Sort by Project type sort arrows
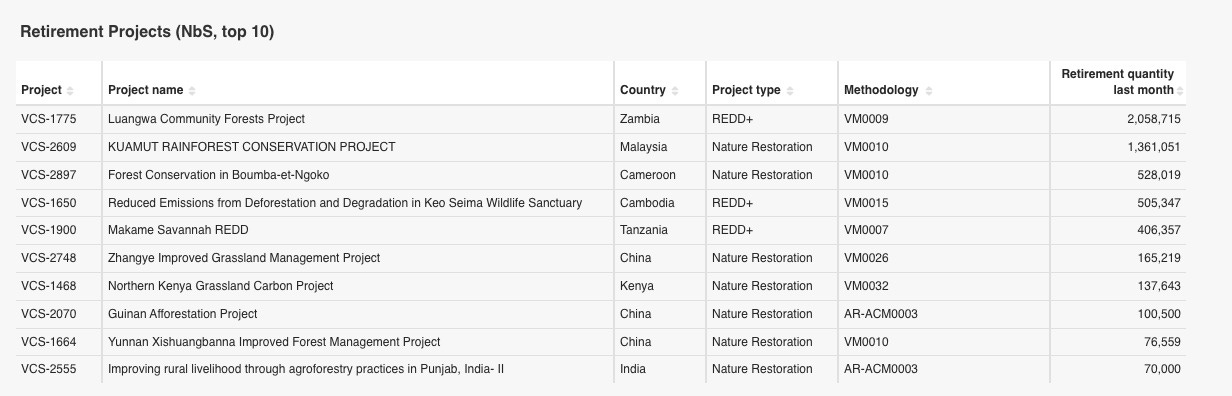This screenshot has height=396, width=1232. click(x=790, y=91)
